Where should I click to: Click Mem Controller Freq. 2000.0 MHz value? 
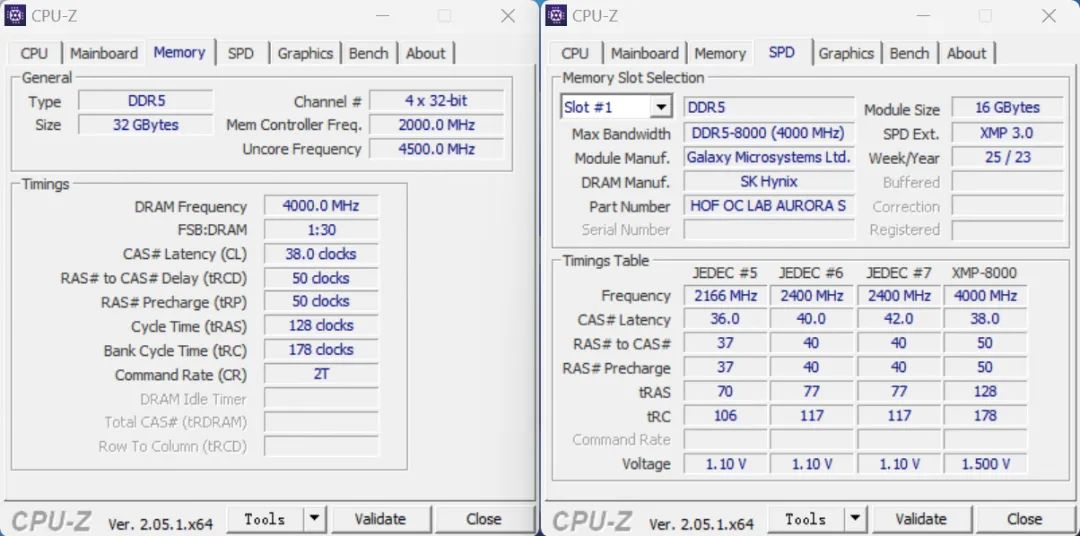pyautogui.click(x=437, y=125)
